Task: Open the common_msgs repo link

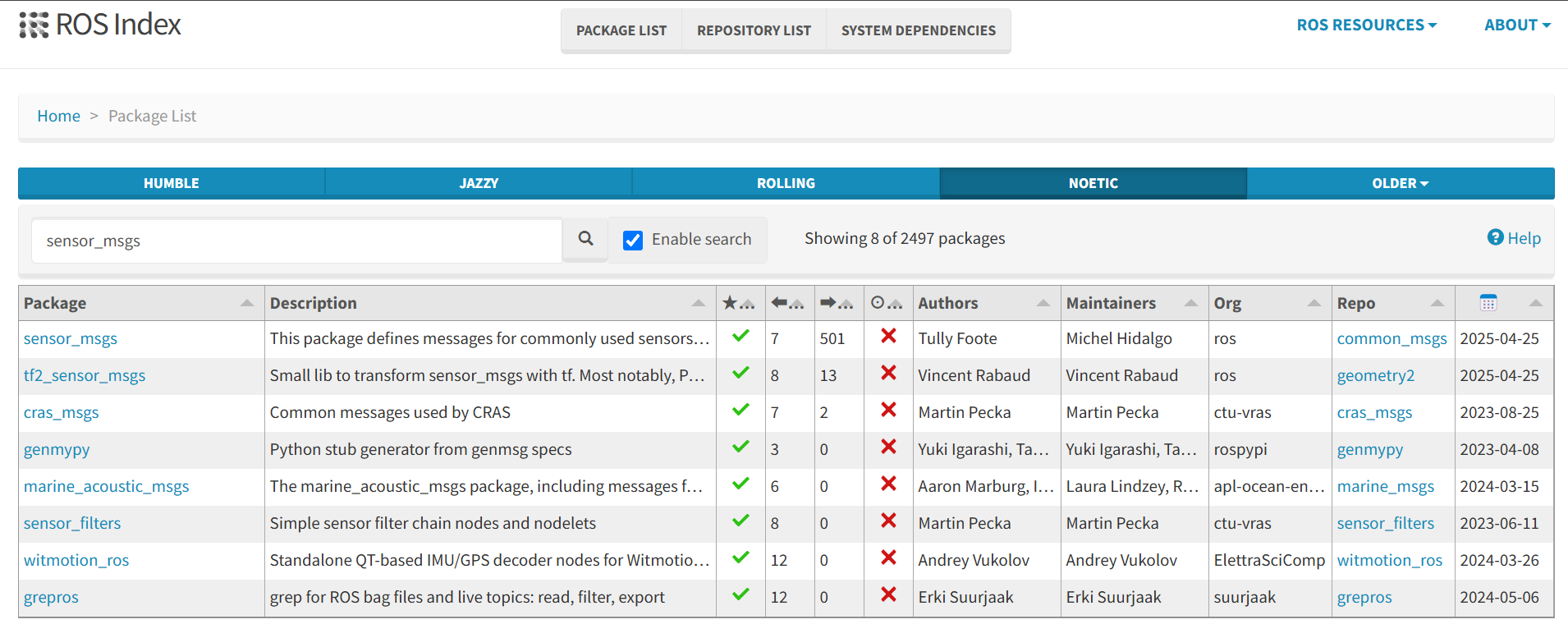Action: 1391,338
